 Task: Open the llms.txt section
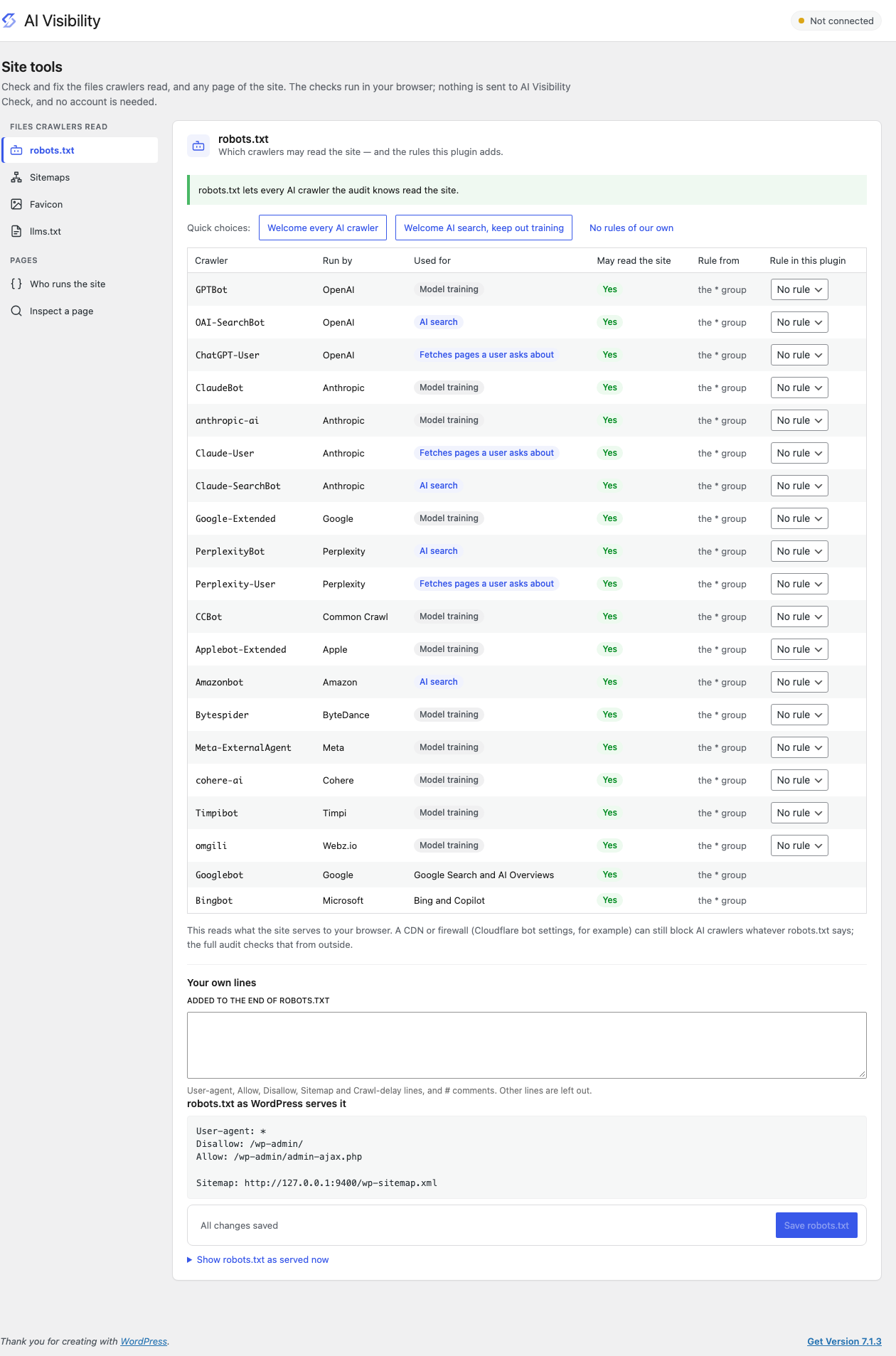[x=80, y=232]
